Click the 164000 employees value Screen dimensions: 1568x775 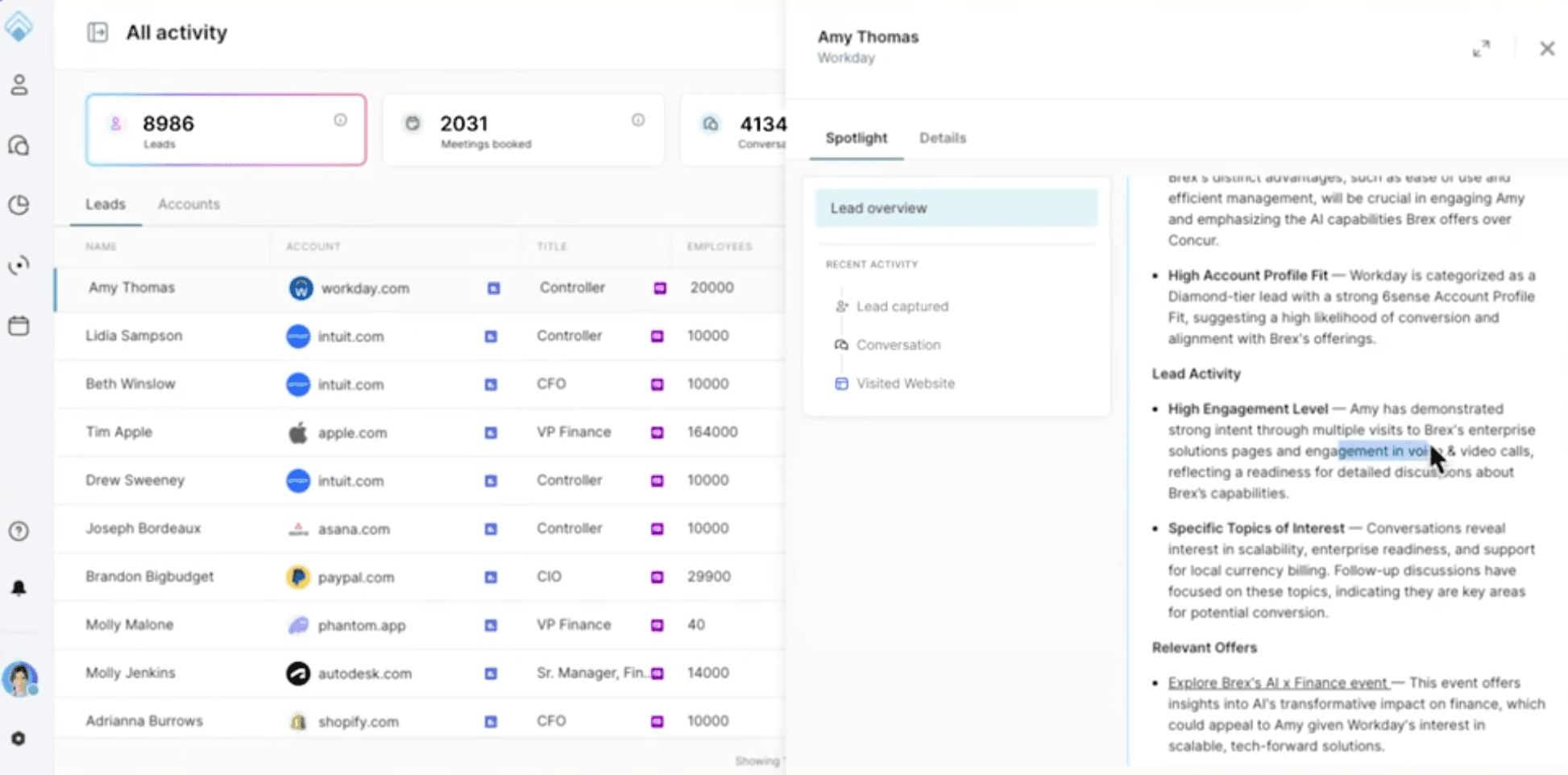click(712, 432)
